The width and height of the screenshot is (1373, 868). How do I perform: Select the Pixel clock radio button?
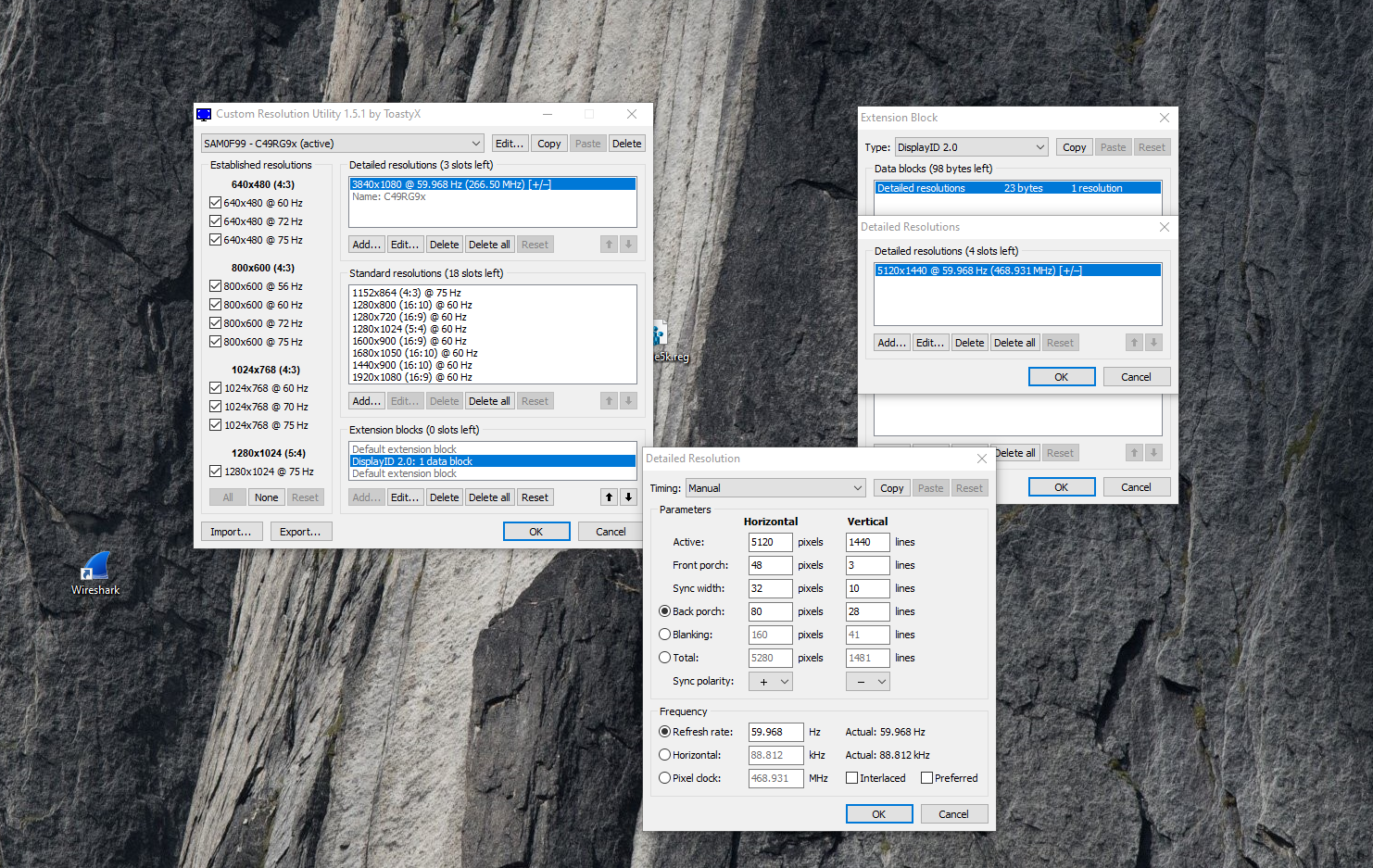point(664,778)
